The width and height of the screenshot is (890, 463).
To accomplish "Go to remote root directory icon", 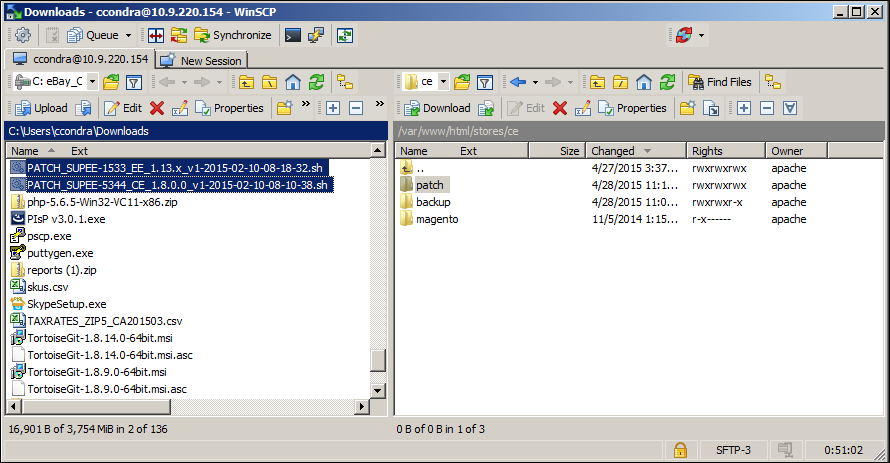I will (x=620, y=82).
